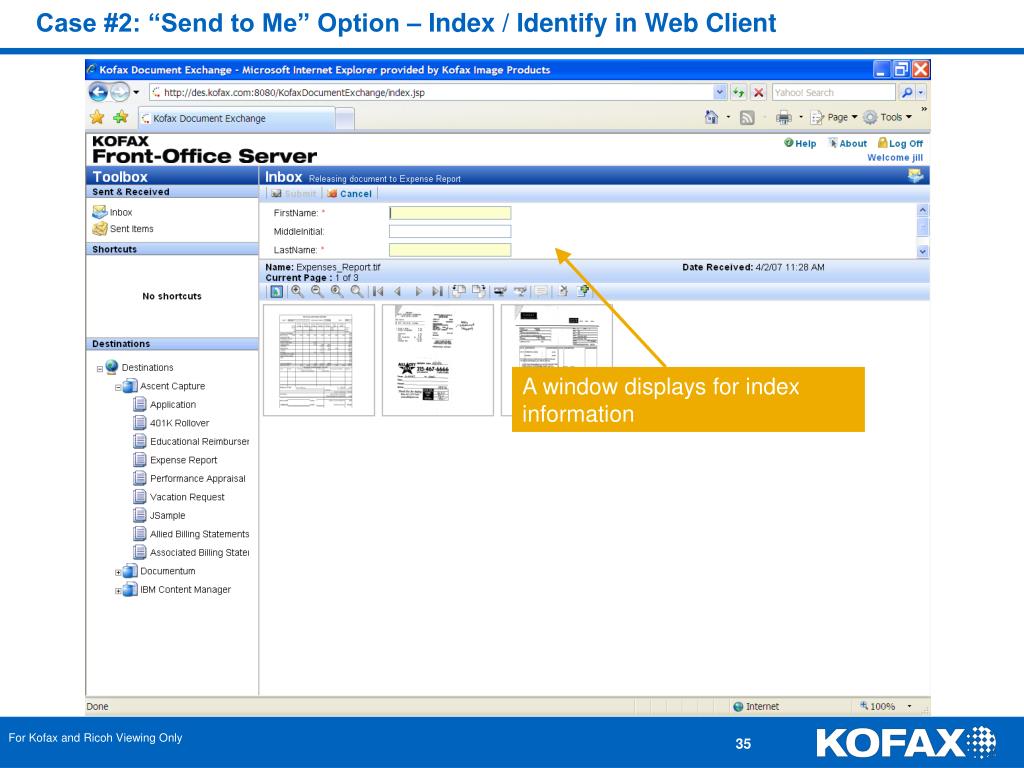
Task: Go to the previous page arrow
Action: 398,291
